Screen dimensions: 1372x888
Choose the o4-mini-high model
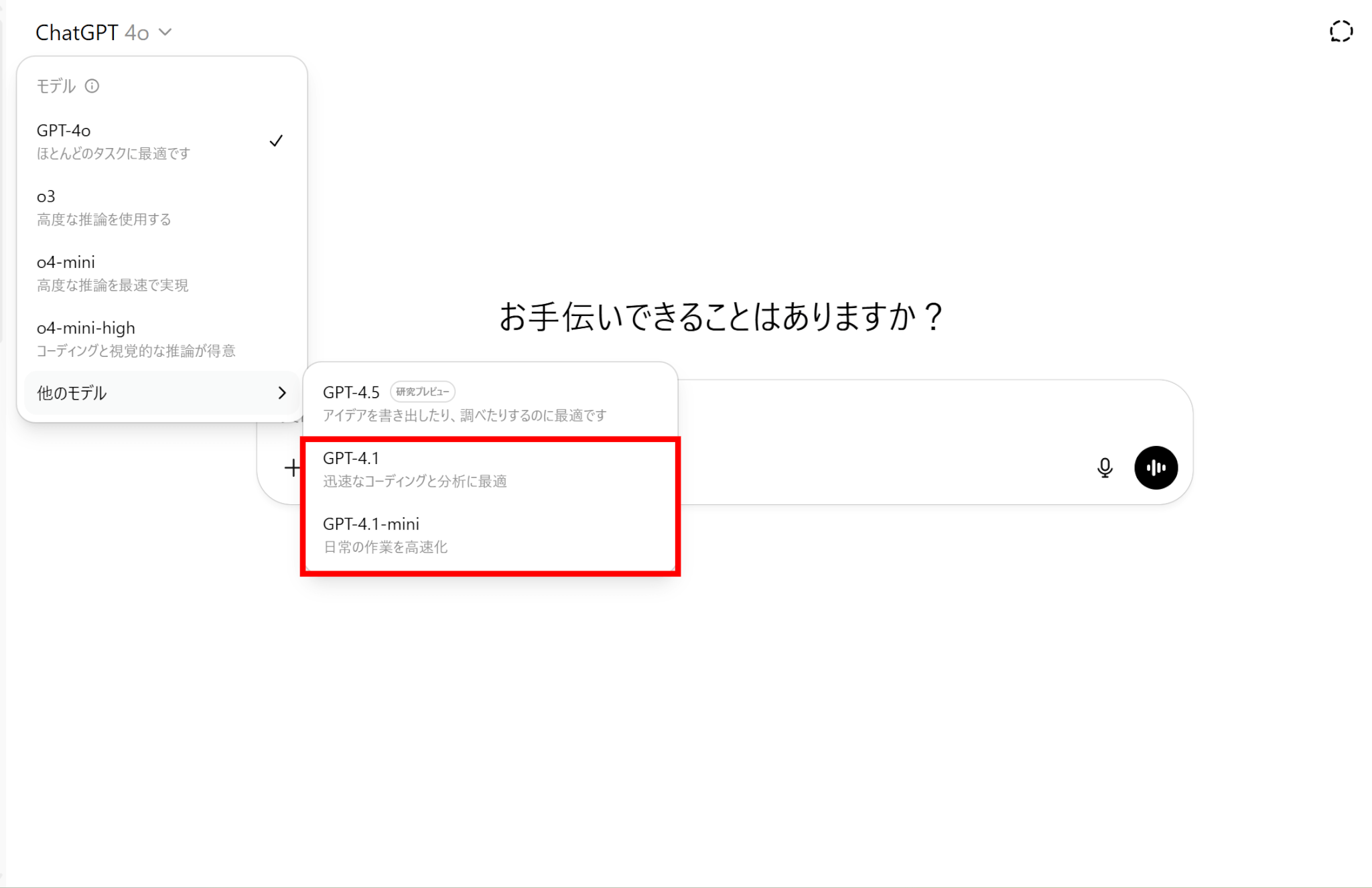(x=134, y=338)
